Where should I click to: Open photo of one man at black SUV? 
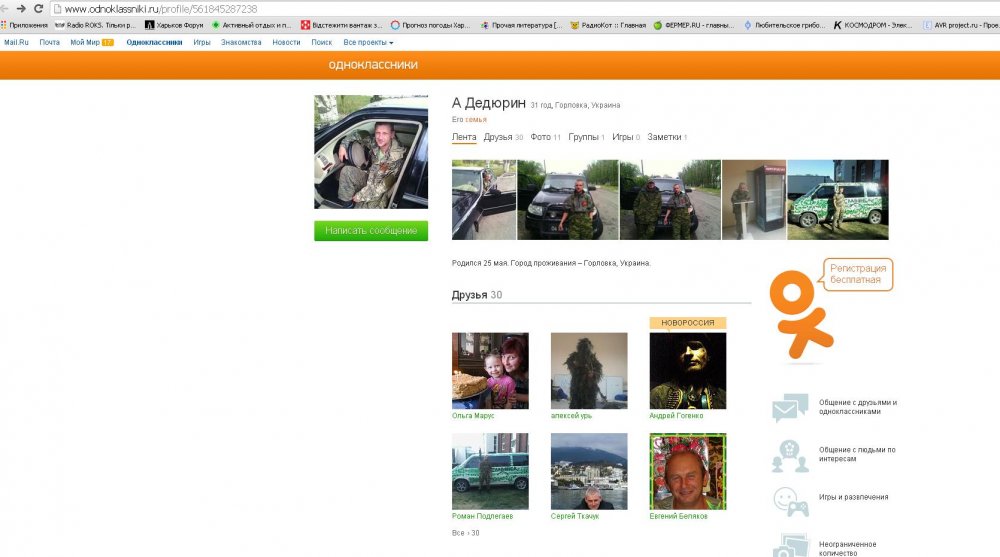(568, 200)
